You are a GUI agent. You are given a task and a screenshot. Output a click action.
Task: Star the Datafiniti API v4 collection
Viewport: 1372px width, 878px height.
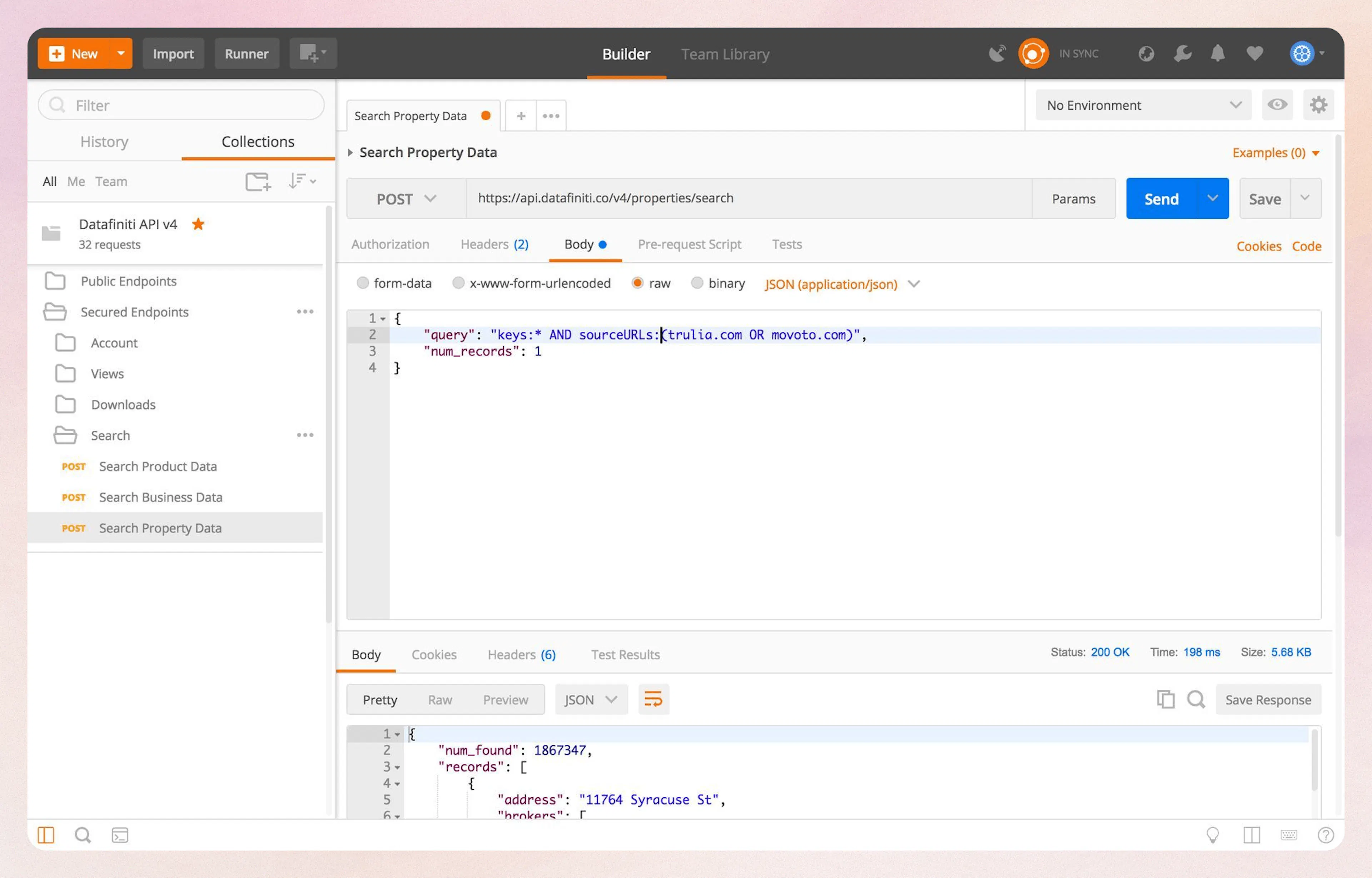coord(198,224)
